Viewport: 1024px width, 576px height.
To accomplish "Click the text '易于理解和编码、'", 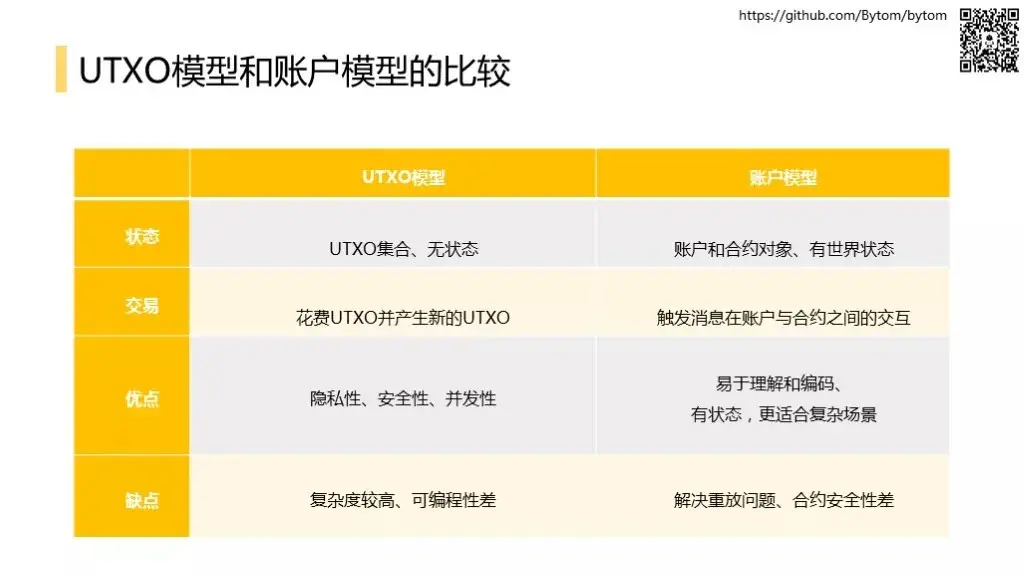I will [778, 383].
